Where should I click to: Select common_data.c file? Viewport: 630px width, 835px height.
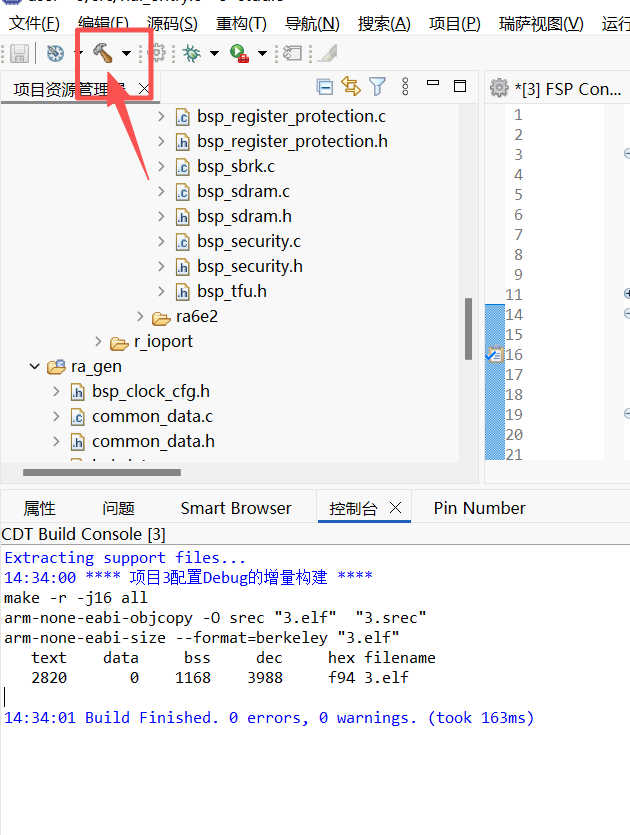pyautogui.click(x=152, y=416)
